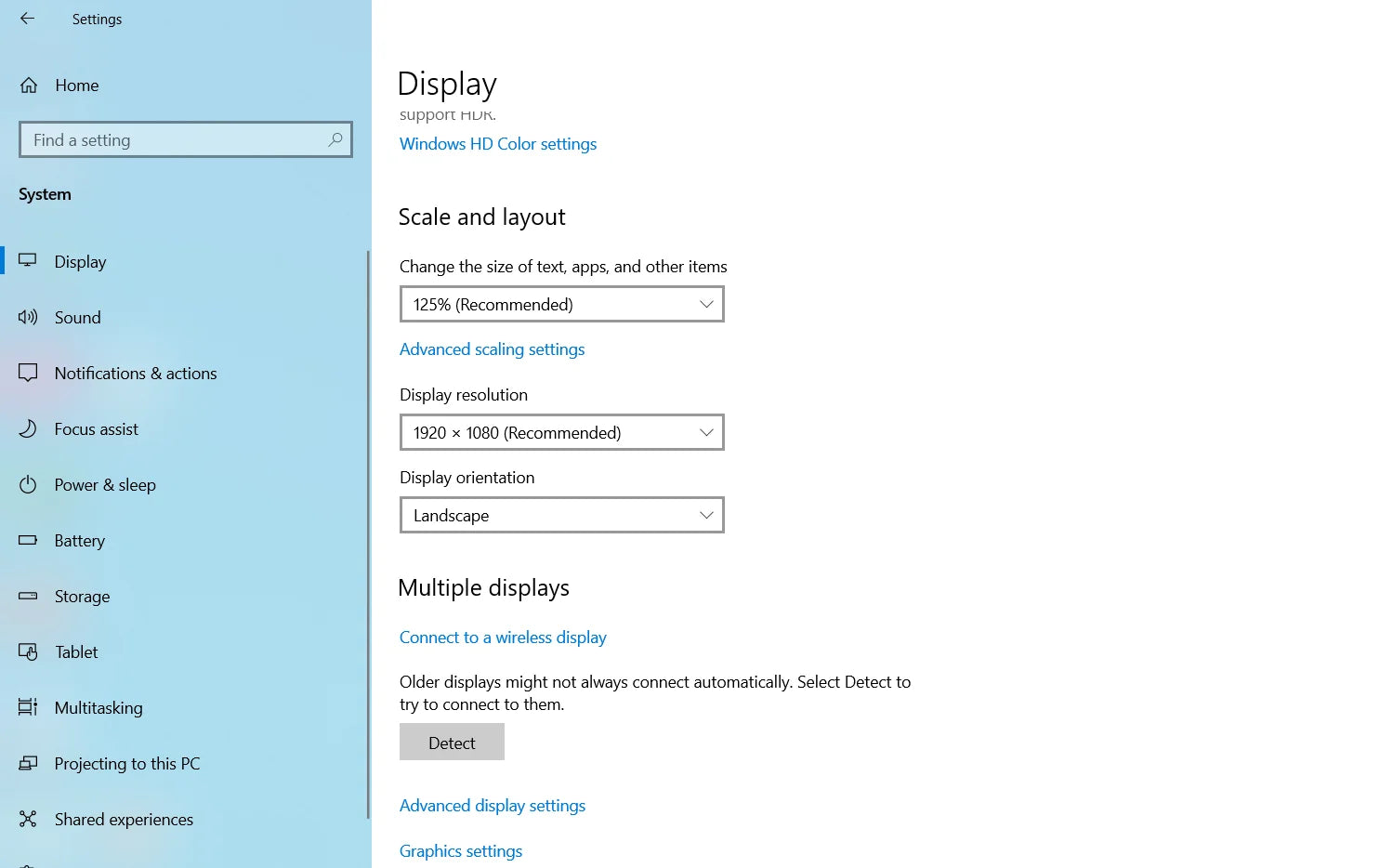Screen dimensions: 1380x868
Task: Click the Sound speaker icon
Action: (x=28, y=317)
